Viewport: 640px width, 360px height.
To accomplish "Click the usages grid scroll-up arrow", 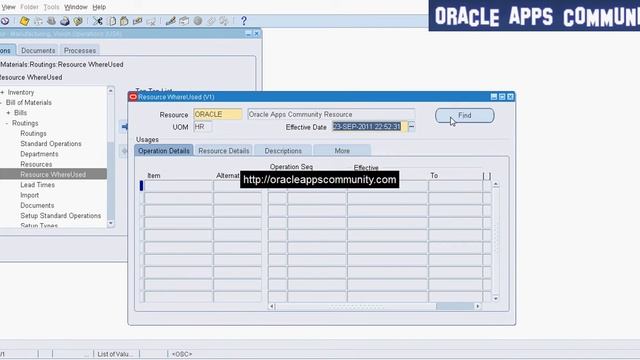I will pos(496,184).
